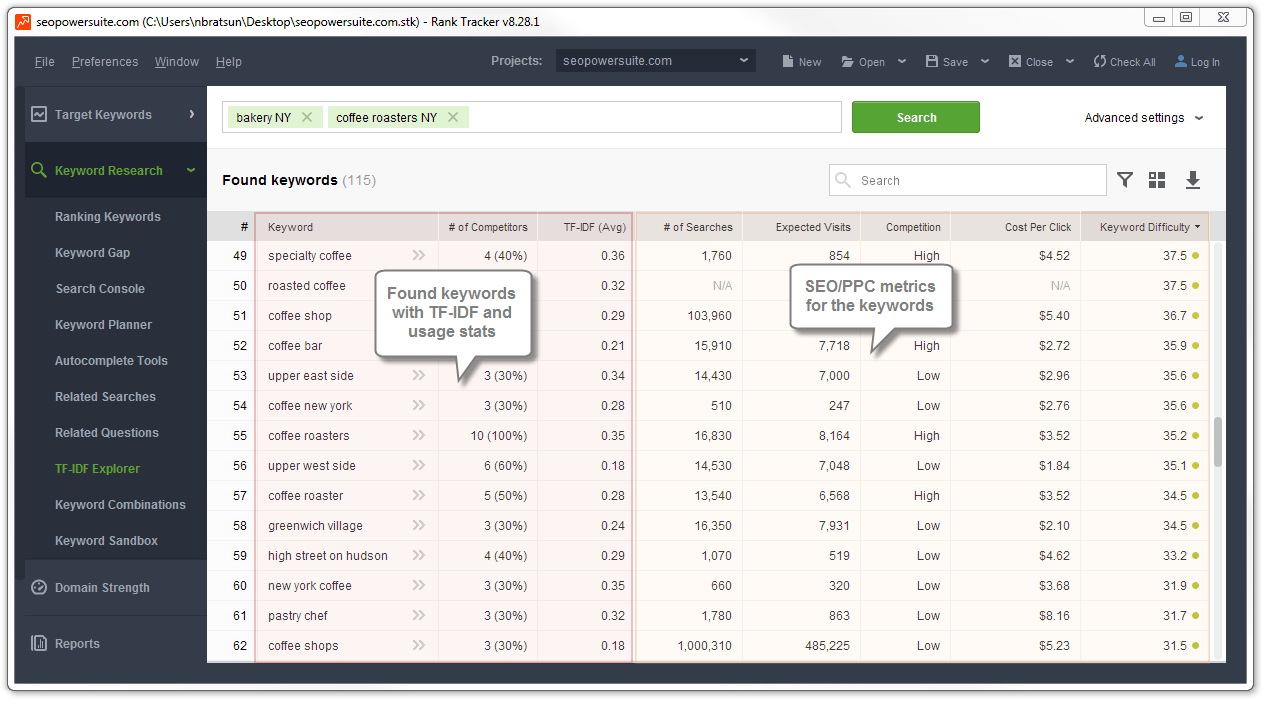Click the double arrow beside 'high street on hudson'

pyautogui.click(x=418, y=555)
